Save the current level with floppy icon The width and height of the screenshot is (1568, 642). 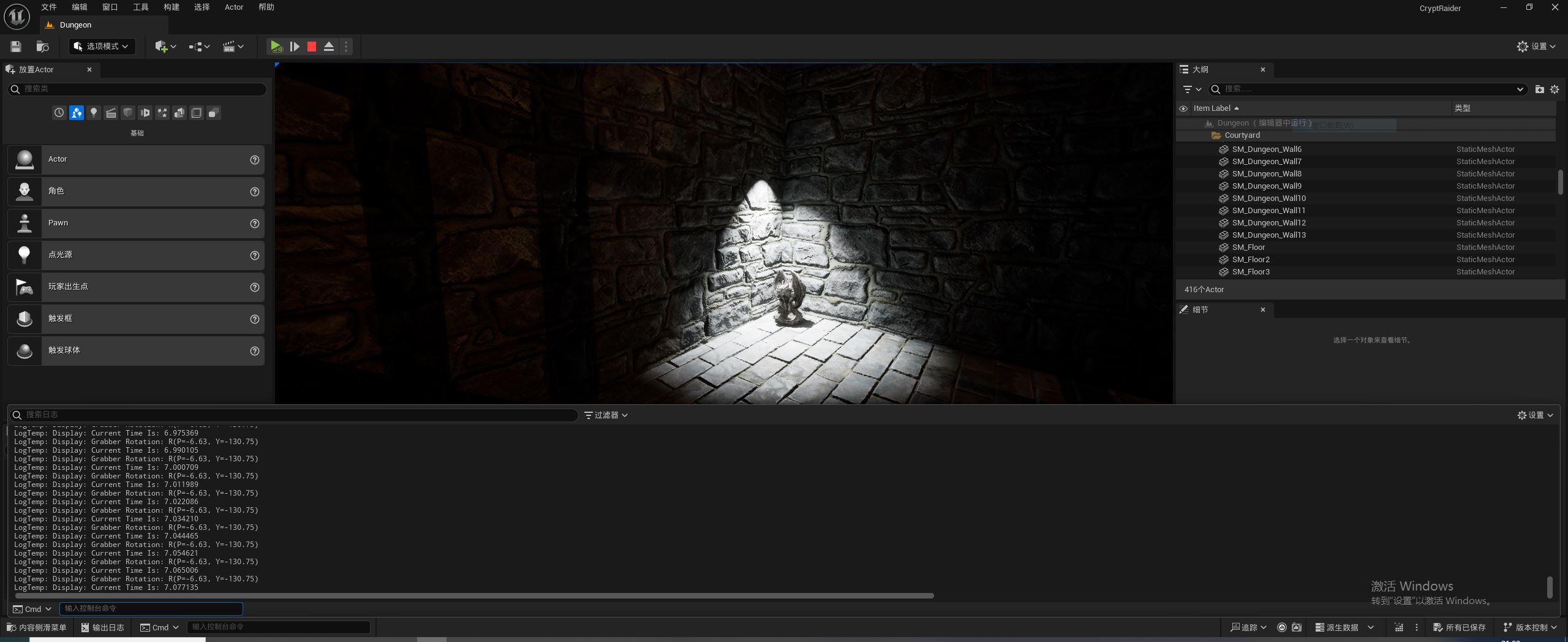pyautogui.click(x=16, y=47)
